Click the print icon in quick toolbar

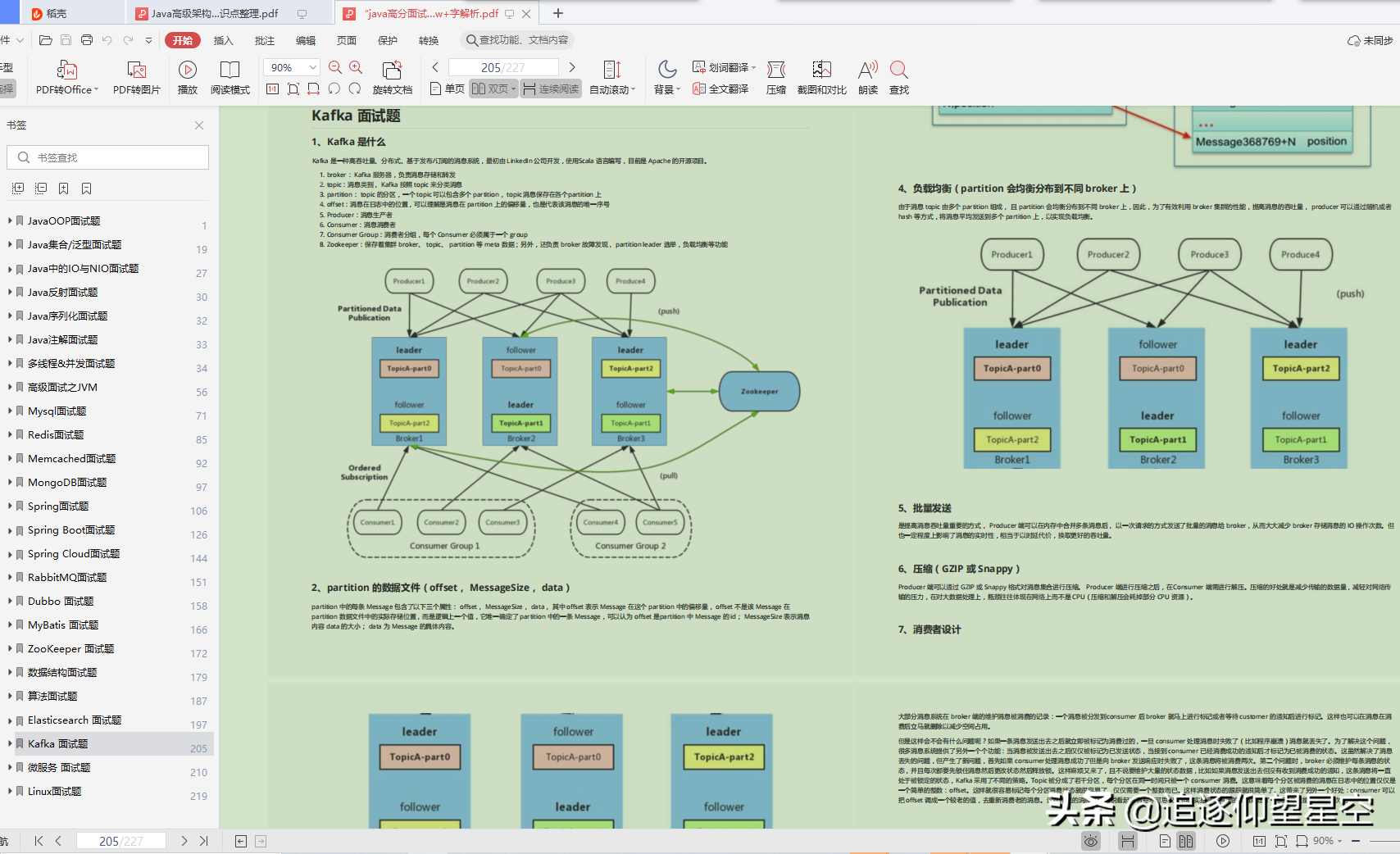[x=87, y=40]
